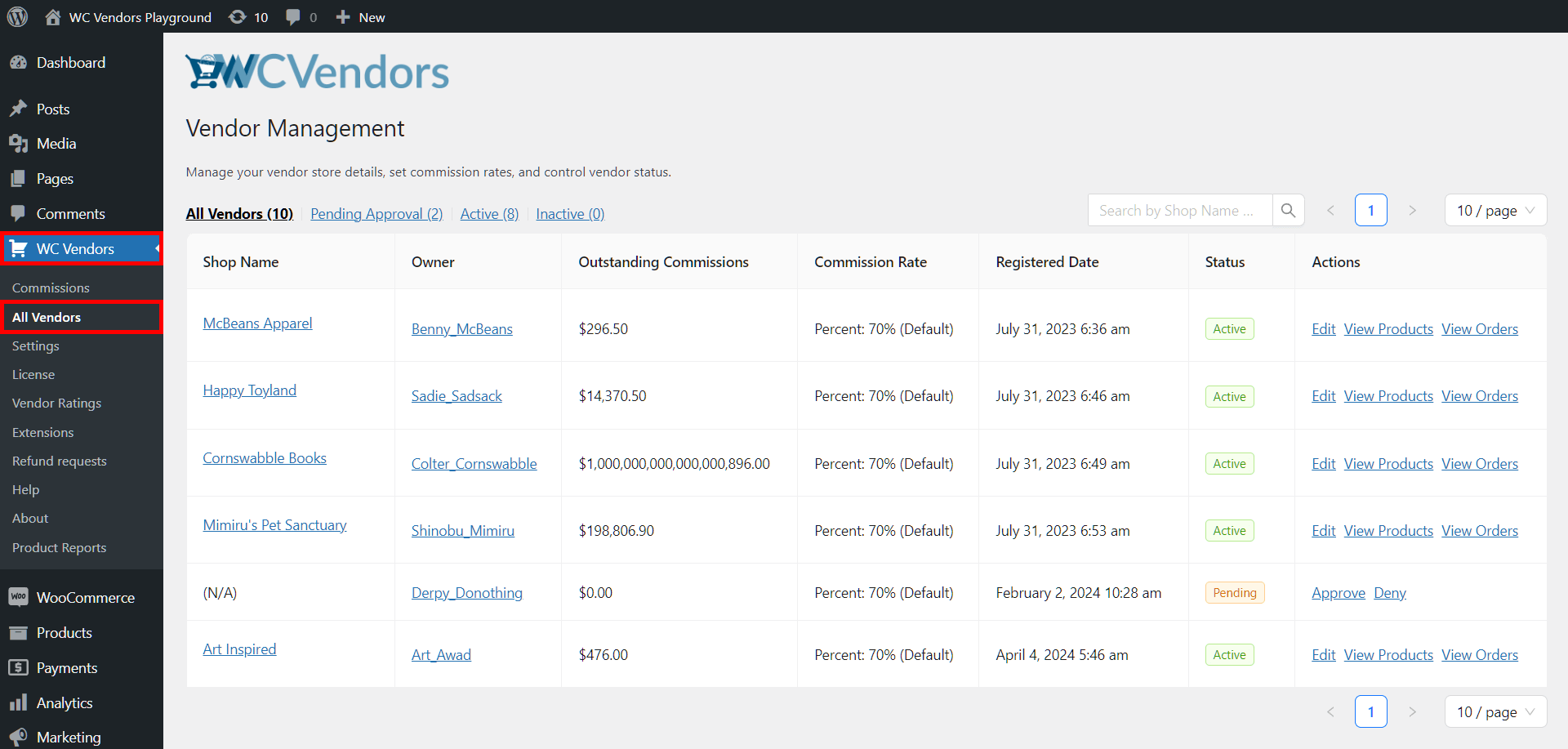This screenshot has height=749, width=1568.
Task: Open Analytics section in sidebar
Action: tap(64, 703)
